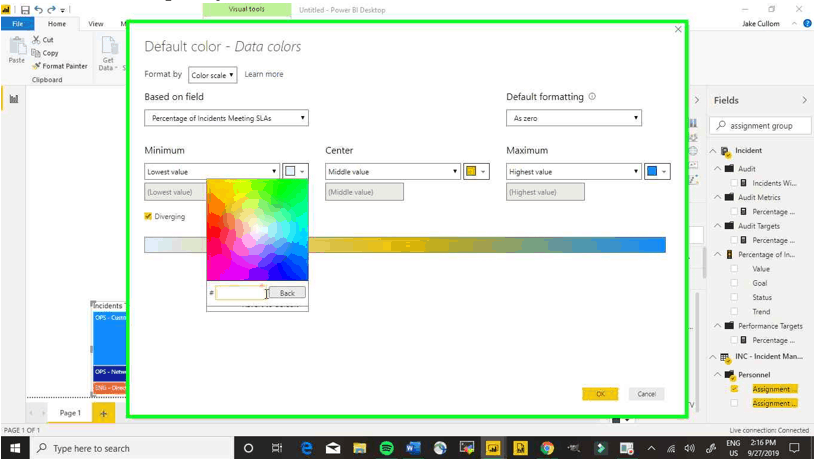Pick a color from the color wheel palette
This screenshot has height=460, width=816.
pyautogui.click(x=258, y=229)
